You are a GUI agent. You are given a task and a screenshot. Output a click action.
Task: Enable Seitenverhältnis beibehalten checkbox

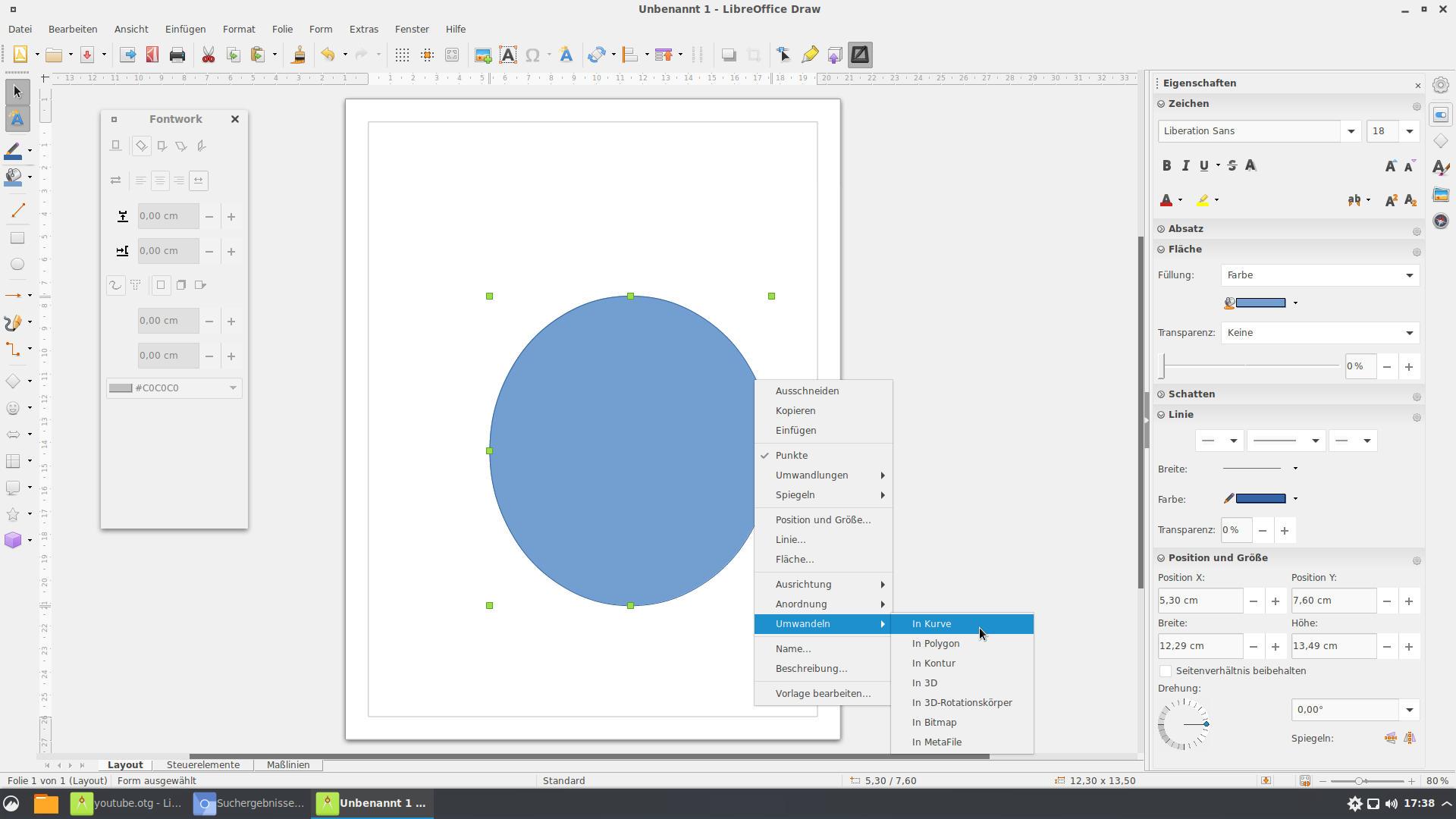point(1166,671)
